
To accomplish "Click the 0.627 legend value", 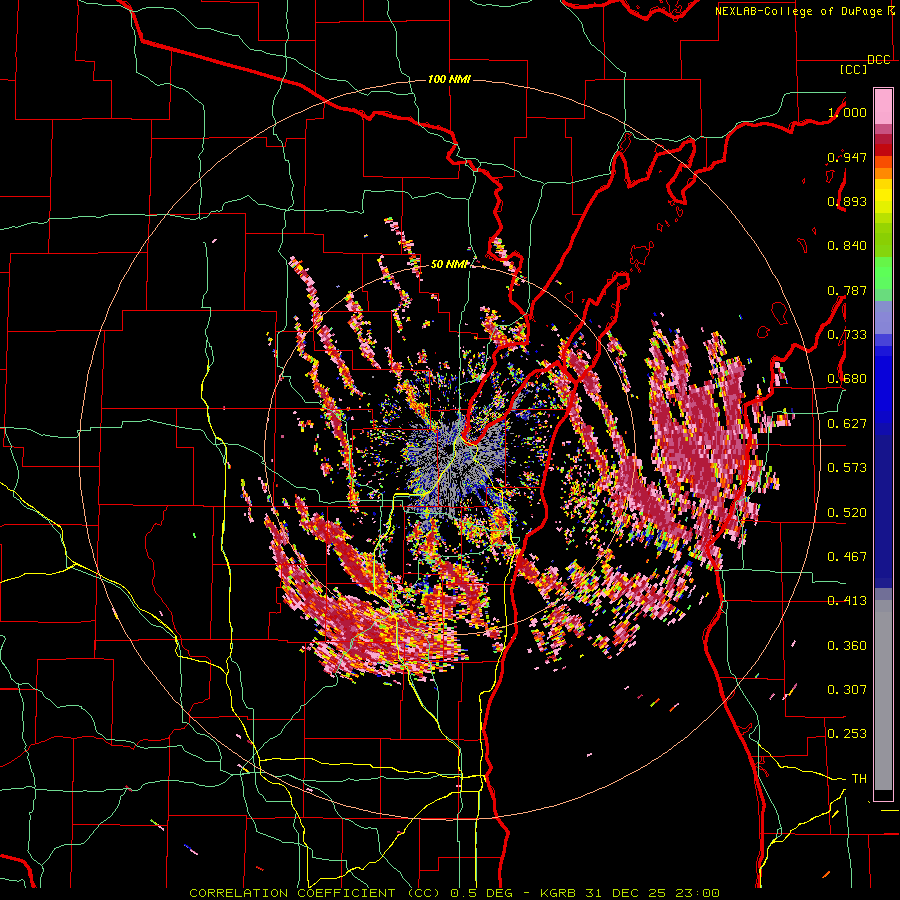I will [847, 424].
